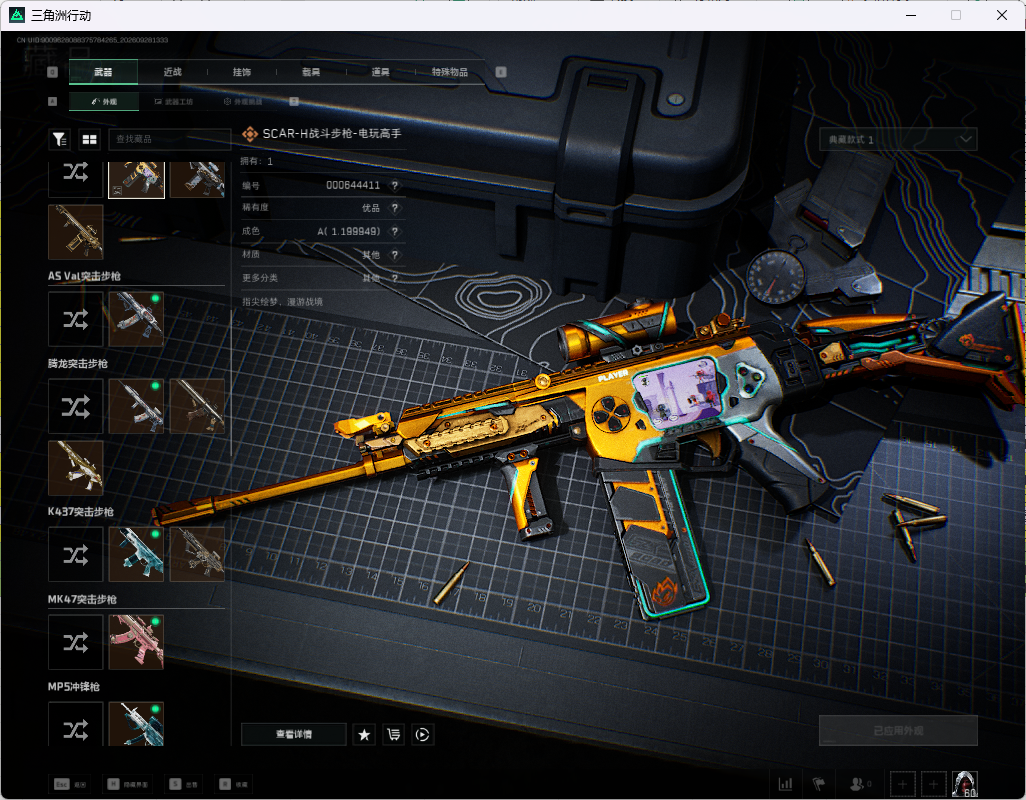
Task: Click the second empty squad slot plus
Action: pos(934,784)
